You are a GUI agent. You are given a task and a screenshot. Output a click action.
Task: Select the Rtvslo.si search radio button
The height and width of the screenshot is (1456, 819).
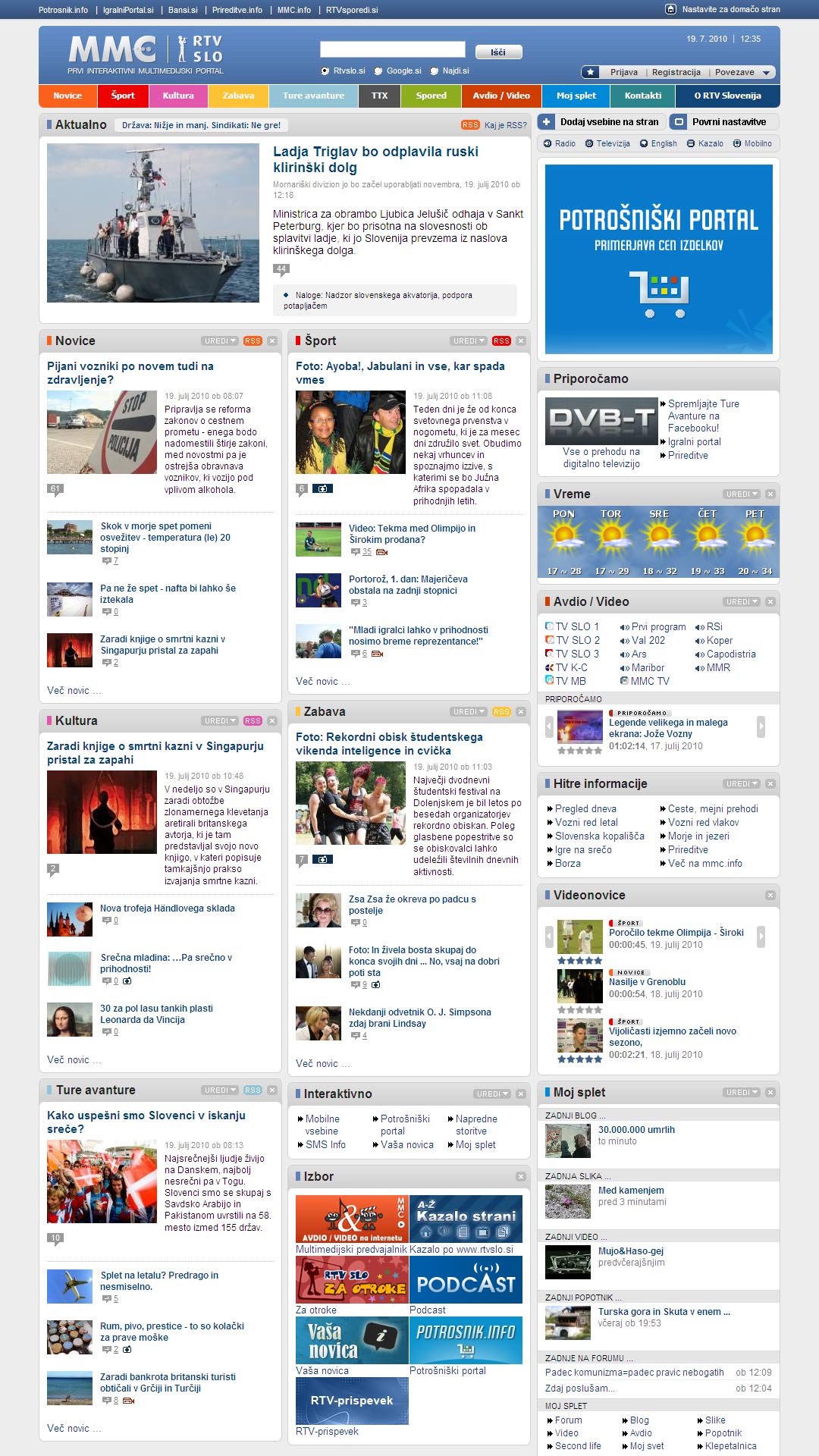pos(325,71)
